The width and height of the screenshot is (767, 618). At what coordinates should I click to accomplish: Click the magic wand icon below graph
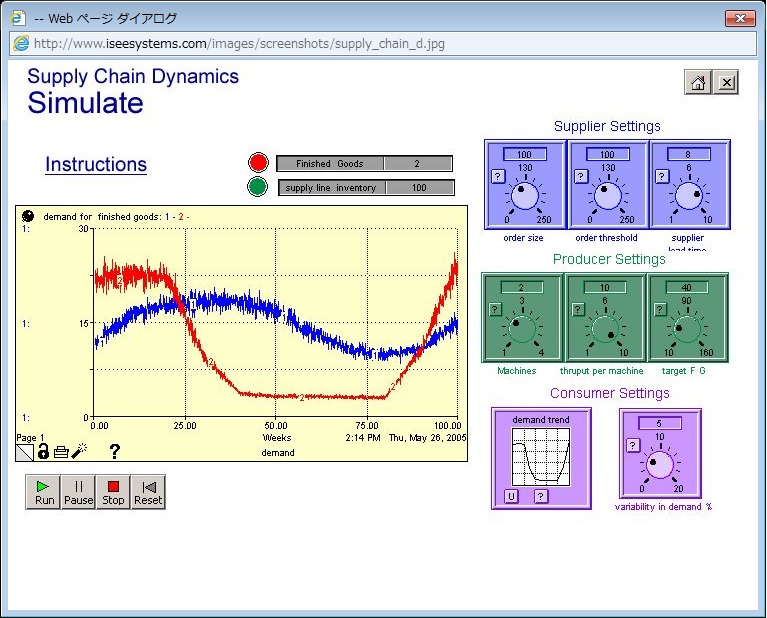79,451
